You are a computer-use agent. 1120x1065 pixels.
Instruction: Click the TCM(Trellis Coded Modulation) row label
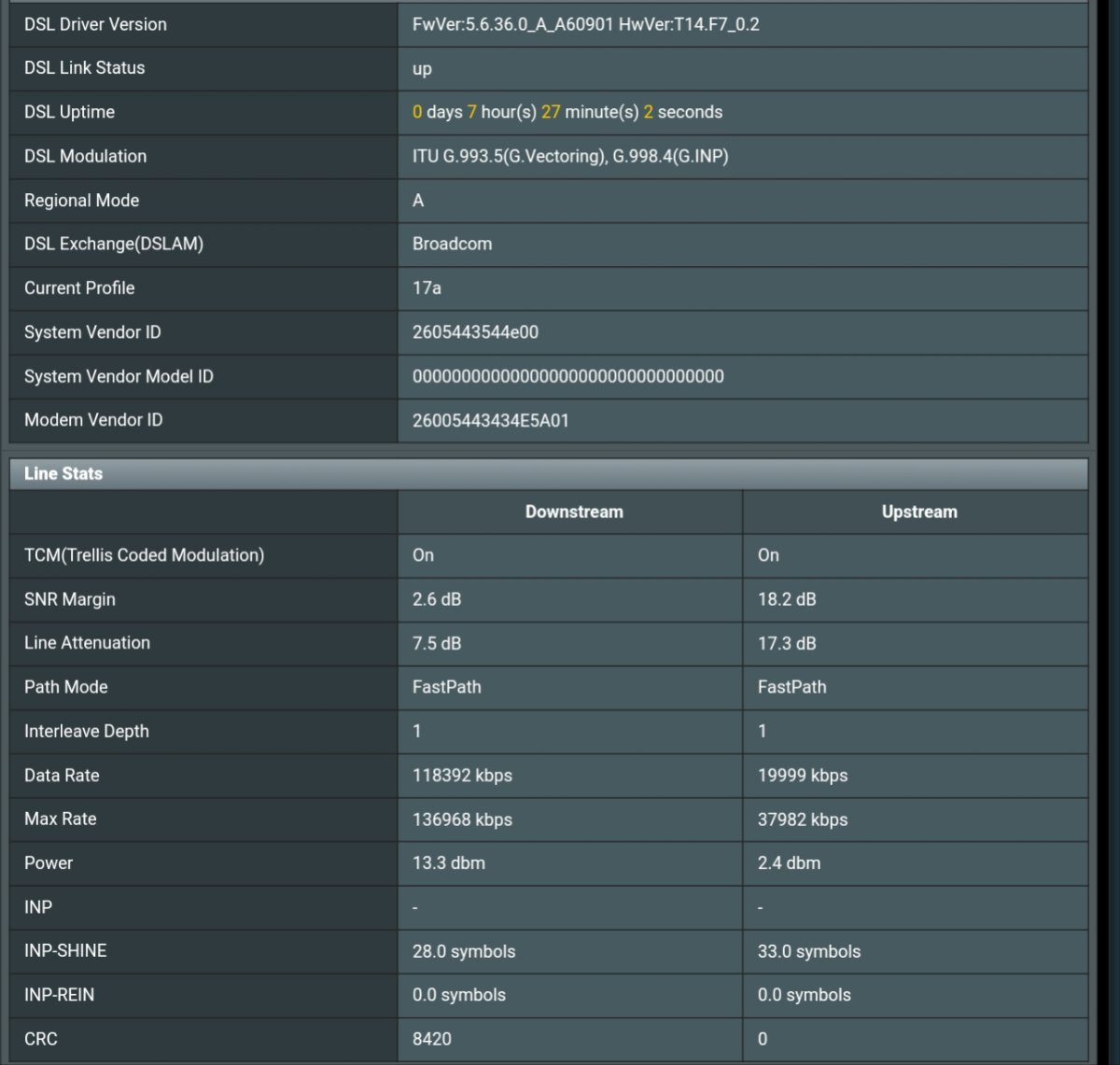click(x=144, y=555)
